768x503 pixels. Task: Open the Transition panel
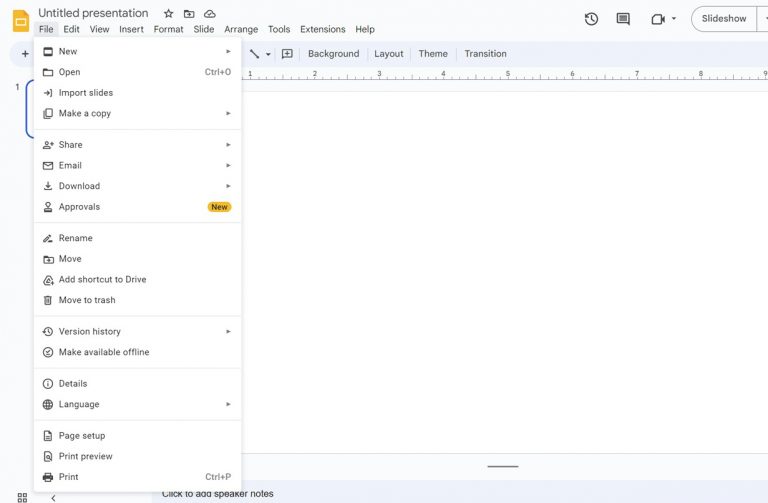[x=485, y=54]
